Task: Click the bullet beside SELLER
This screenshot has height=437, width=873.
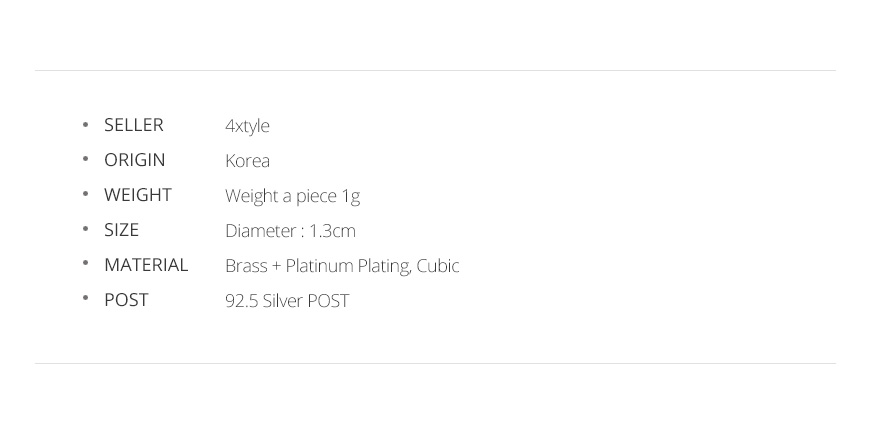Action: (x=85, y=124)
